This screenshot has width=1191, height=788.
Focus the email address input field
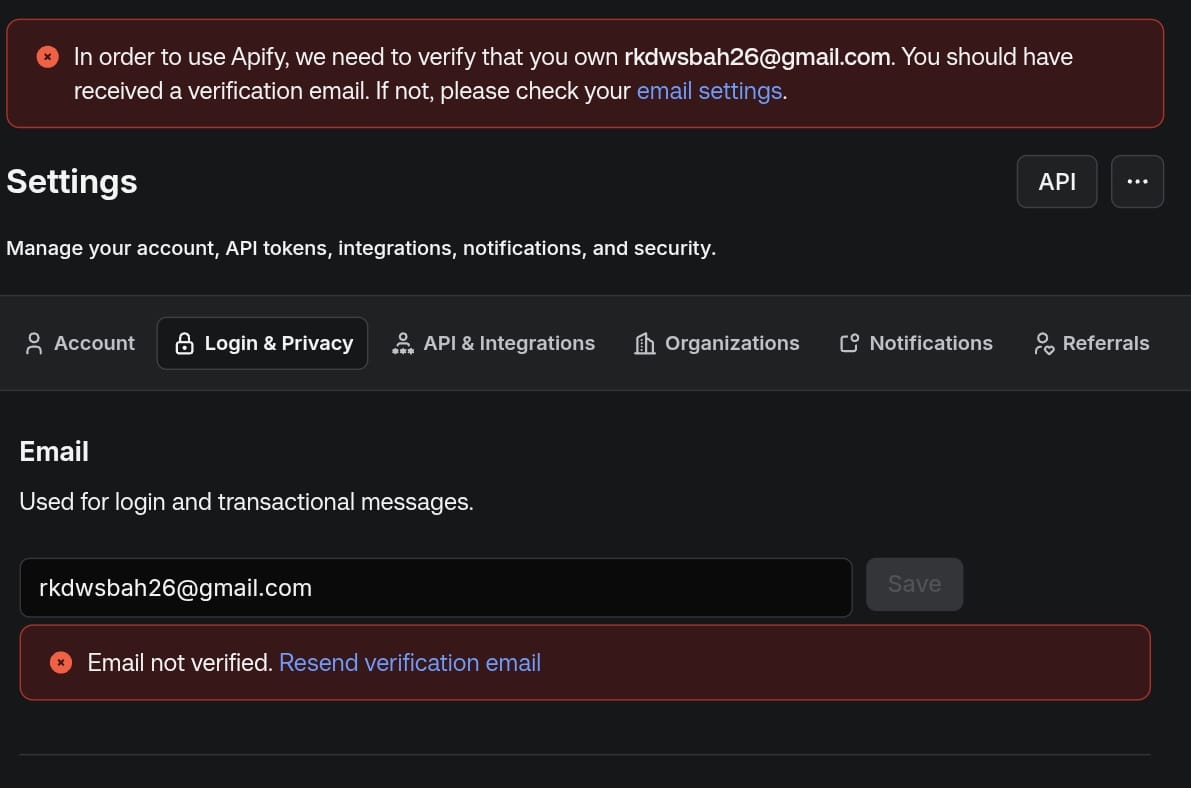tap(436, 587)
